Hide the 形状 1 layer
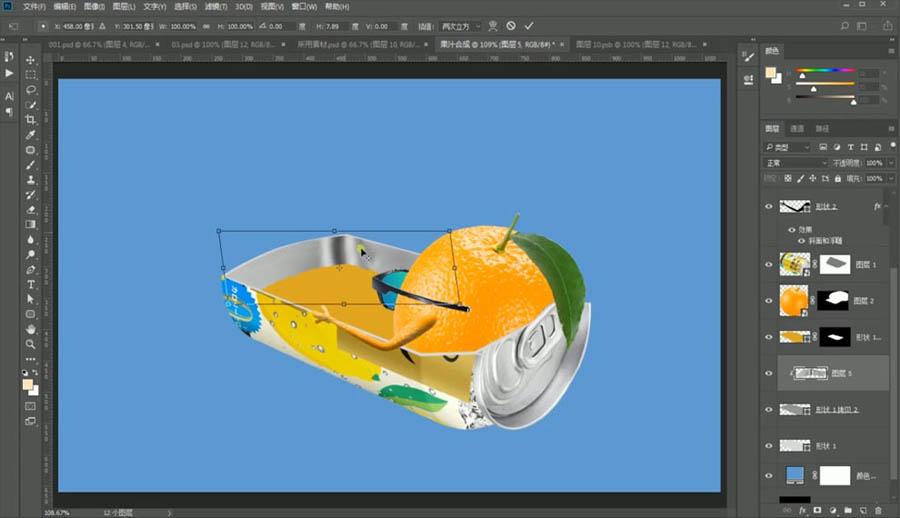The width and height of the screenshot is (900, 518). 769,445
